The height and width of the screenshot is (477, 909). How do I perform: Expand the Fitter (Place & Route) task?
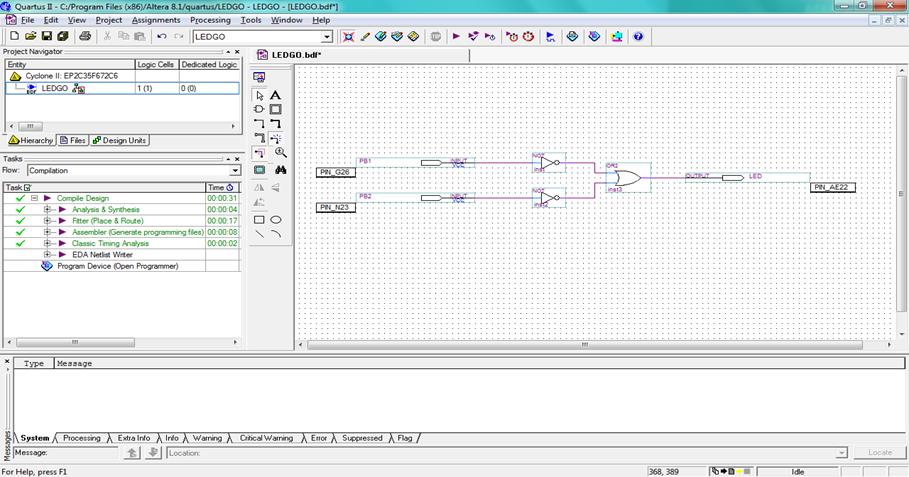coord(48,221)
